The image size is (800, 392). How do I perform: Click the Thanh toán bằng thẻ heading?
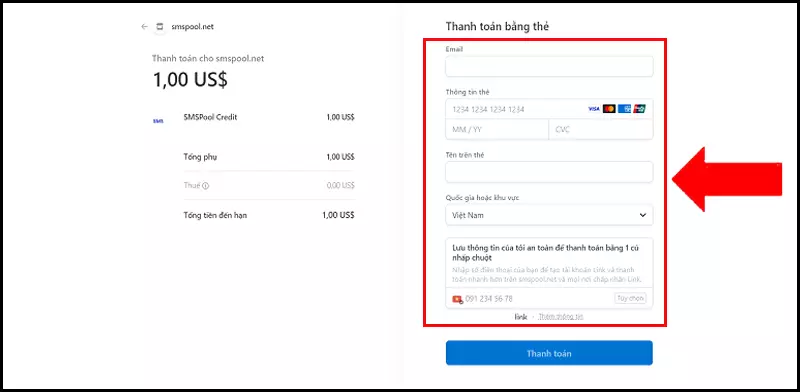[497, 27]
